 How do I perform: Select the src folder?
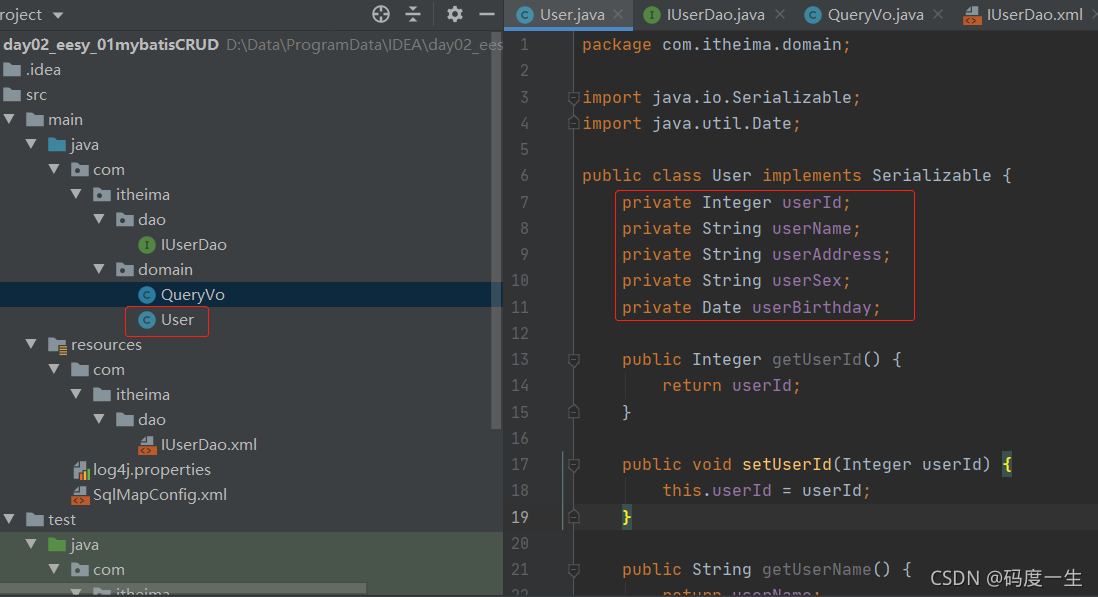tap(25, 94)
